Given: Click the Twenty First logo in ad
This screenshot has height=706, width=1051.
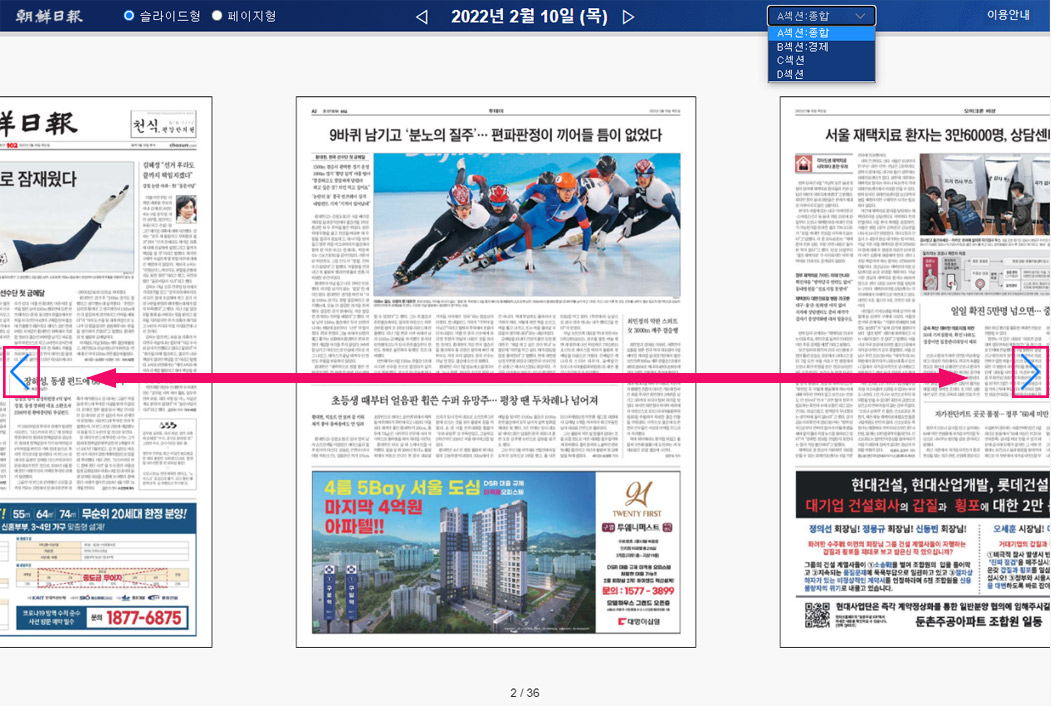Looking at the screenshot, I should click(637, 501).
